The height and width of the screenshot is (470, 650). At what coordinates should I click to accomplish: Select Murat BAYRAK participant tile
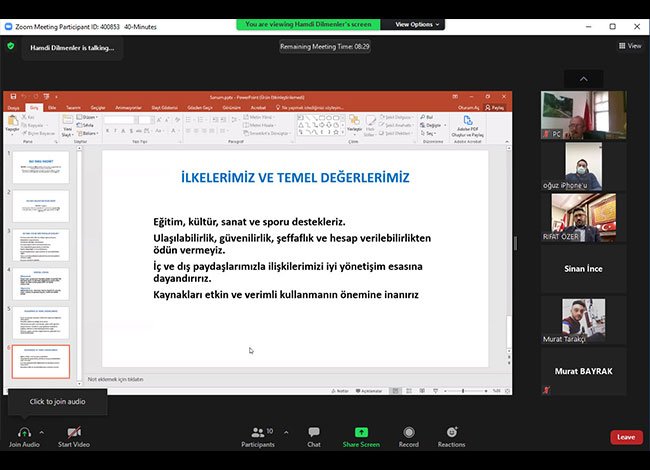click(583, 371)
